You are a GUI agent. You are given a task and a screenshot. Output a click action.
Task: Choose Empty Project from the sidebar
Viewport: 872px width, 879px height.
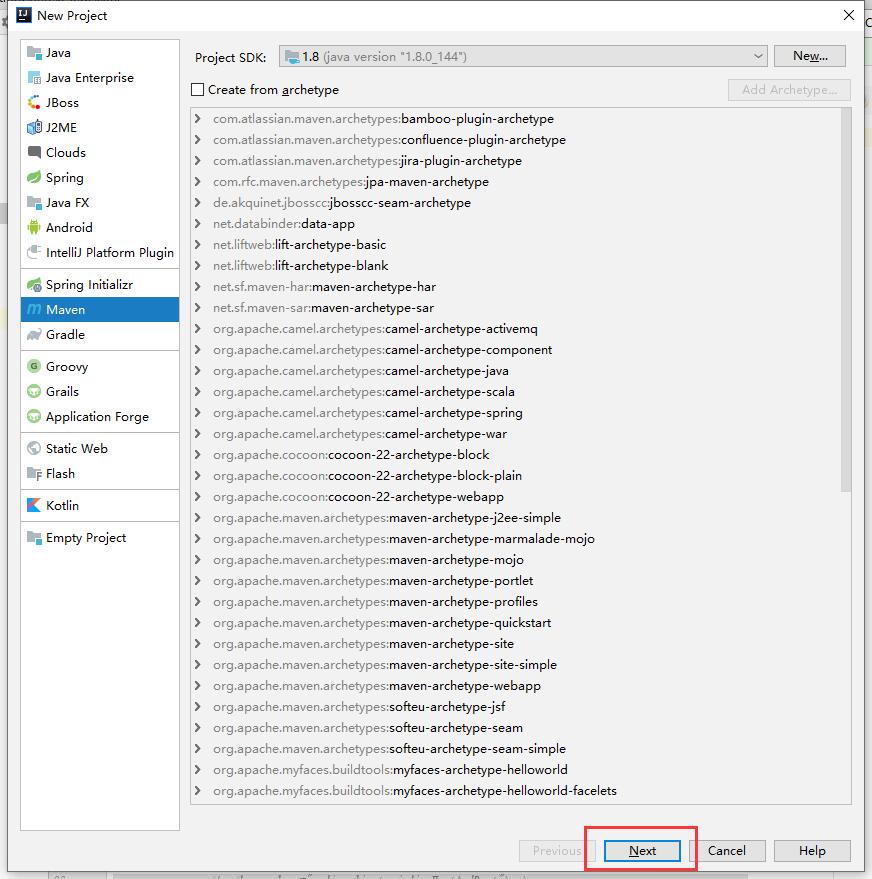click(x=86, y=538)
